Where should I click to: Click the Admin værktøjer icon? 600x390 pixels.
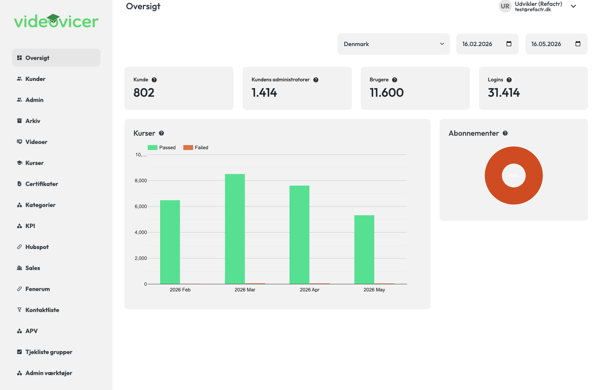click(x=19, y=373)
